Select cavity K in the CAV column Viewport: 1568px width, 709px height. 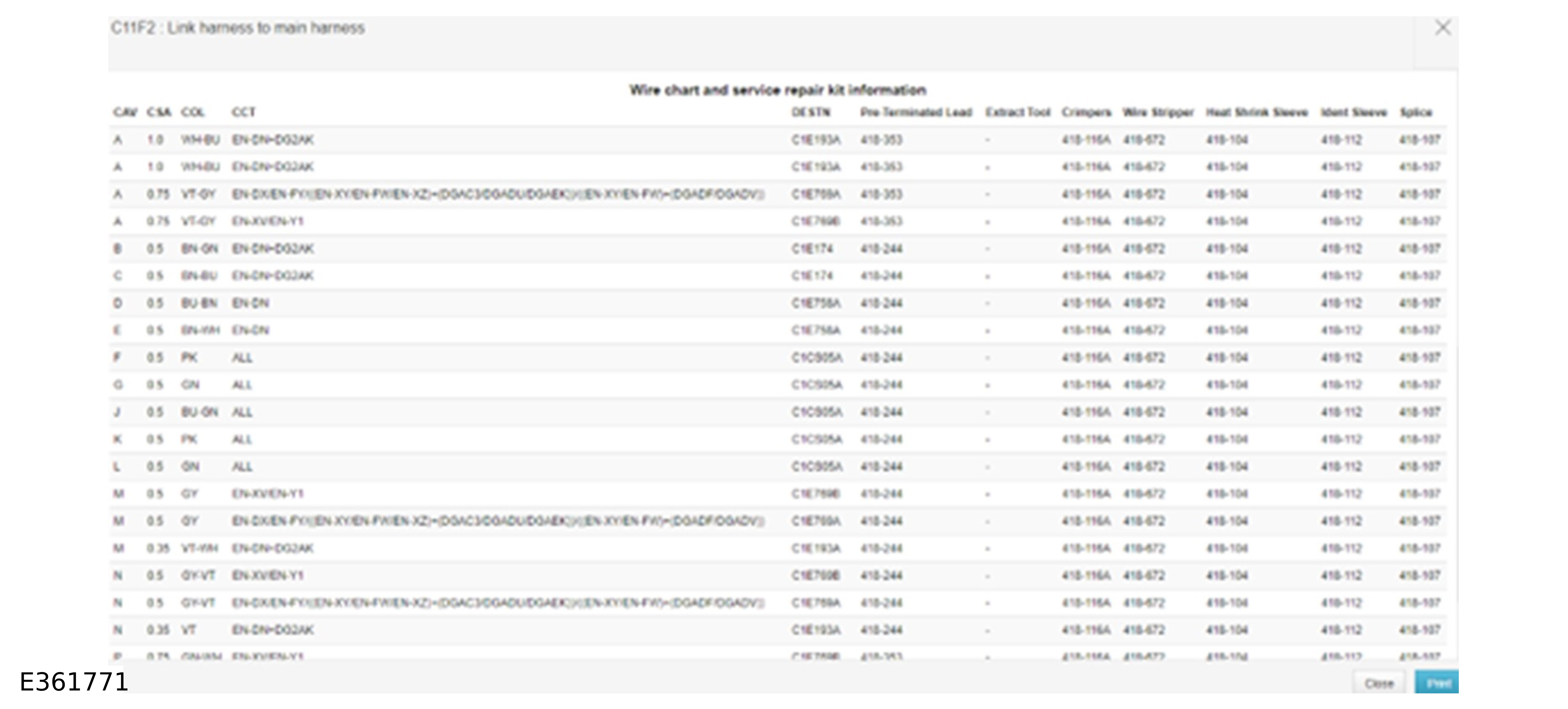117,439
